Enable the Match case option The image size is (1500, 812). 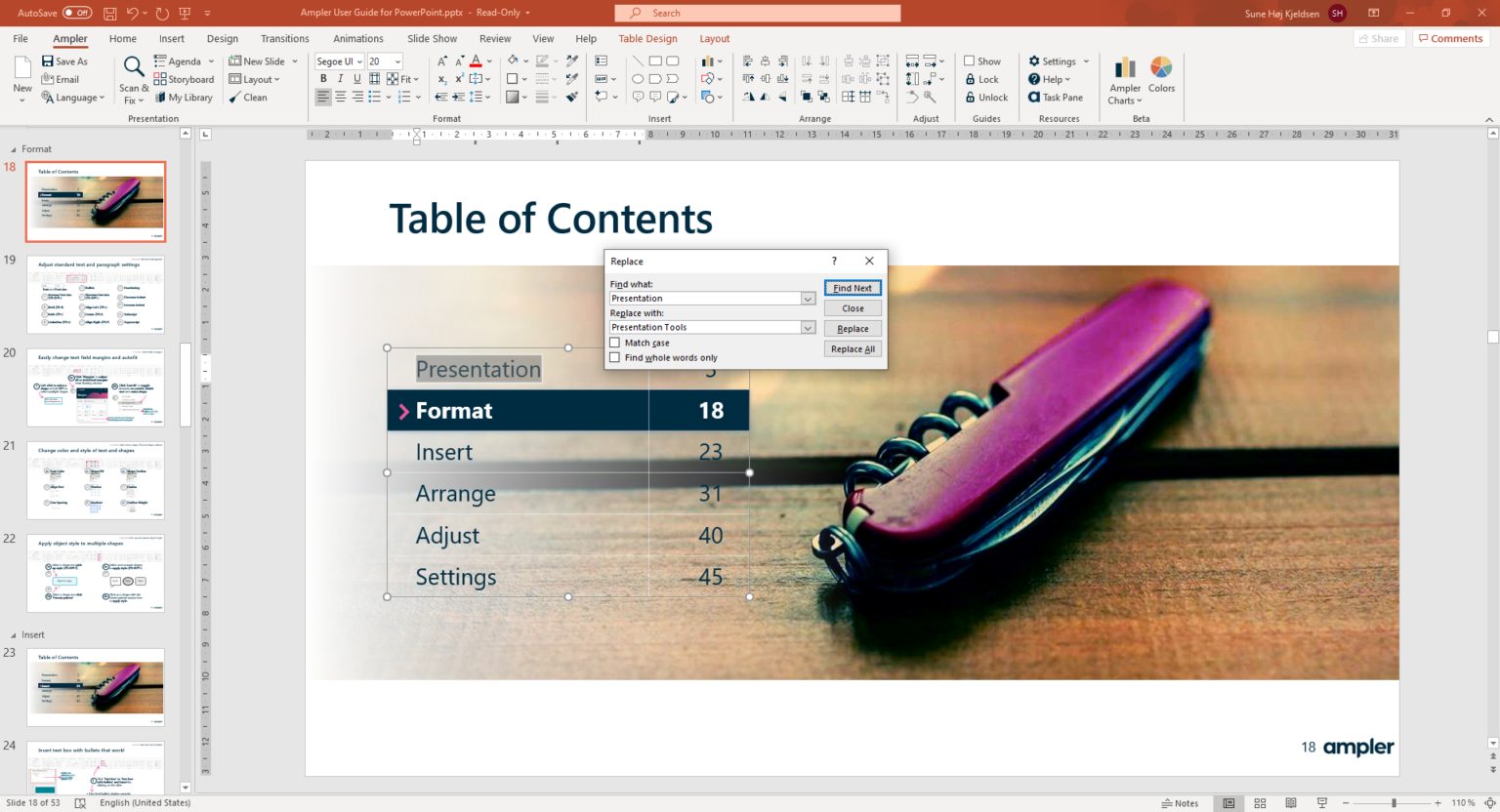[616, 343]
